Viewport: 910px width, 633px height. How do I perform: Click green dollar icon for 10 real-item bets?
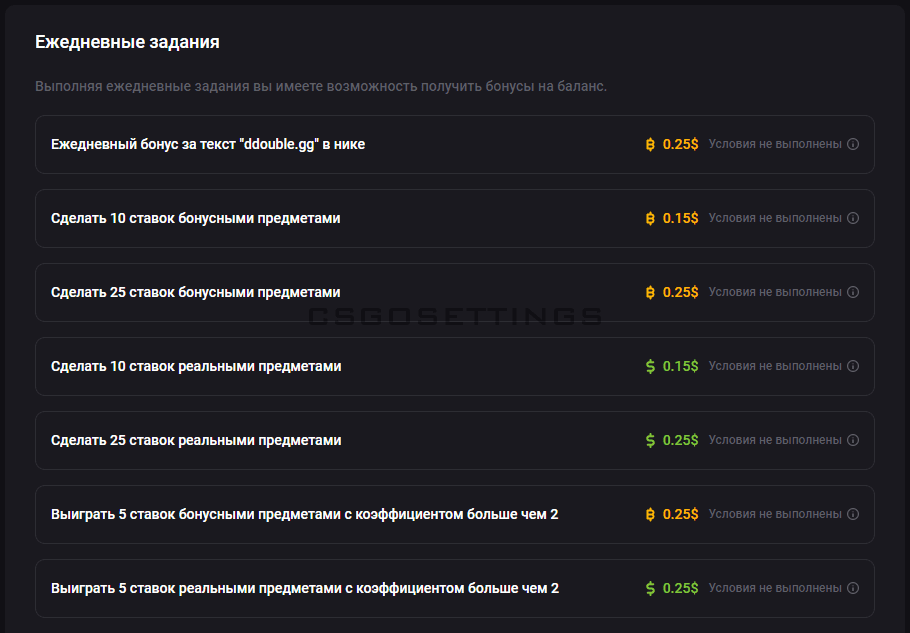click(650, 366)
